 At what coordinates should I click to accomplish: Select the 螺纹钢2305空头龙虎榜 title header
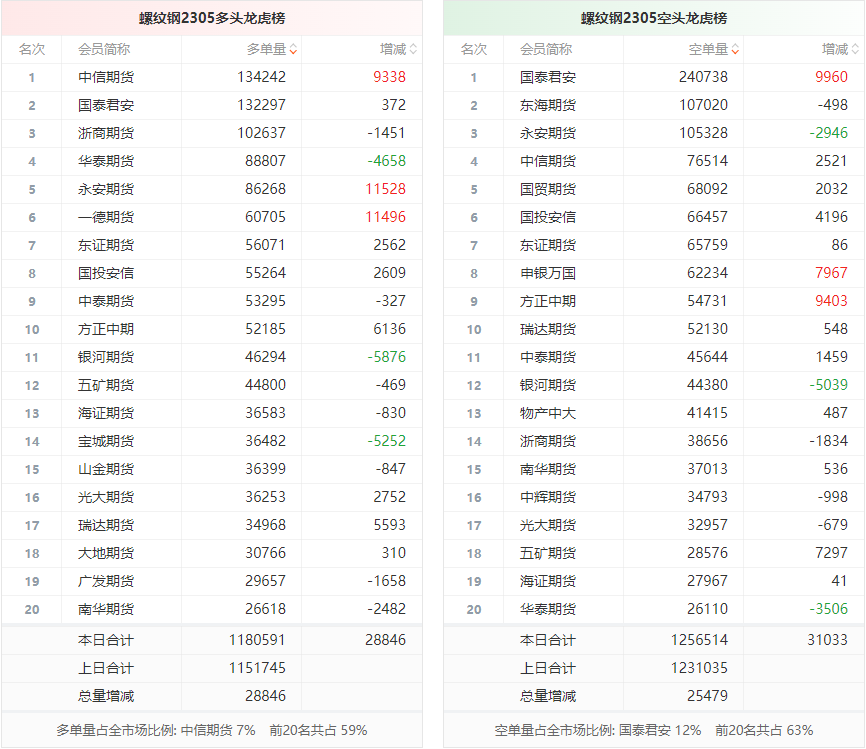point(654,18)
